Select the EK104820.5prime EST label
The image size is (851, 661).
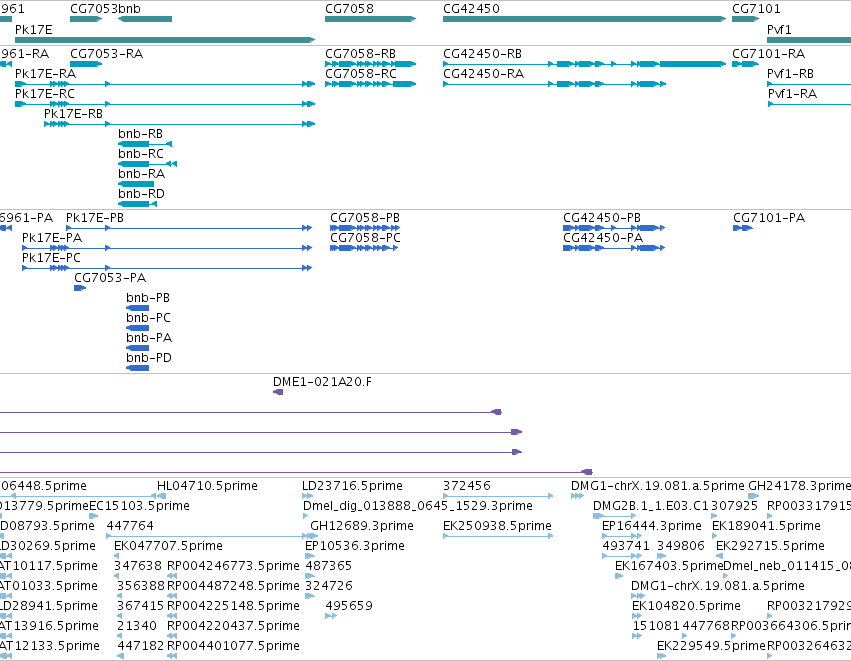[x=687, y=606]
